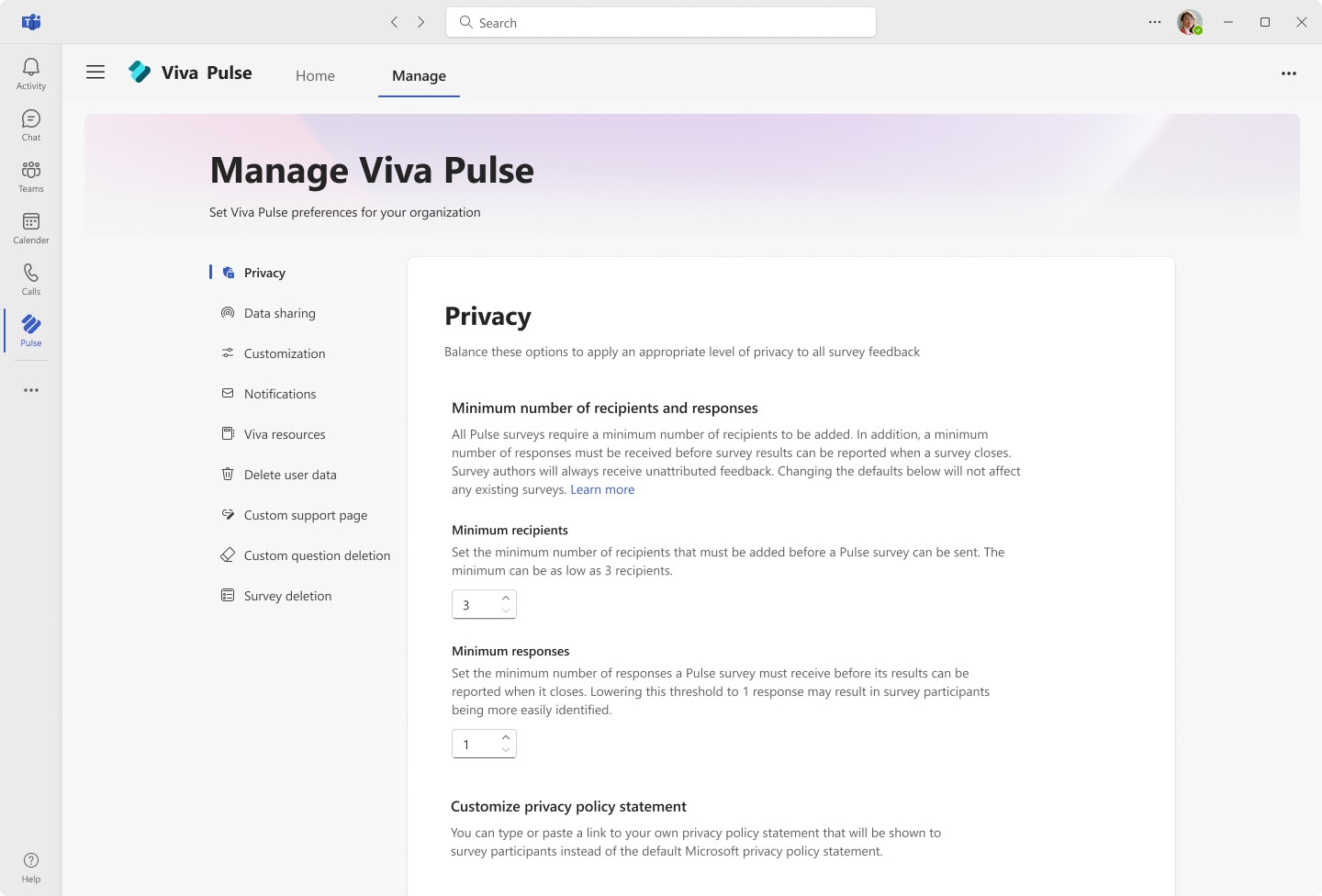Click the Survey deletion icon
Screen dimensions: 1322x896
click(x=228, y=596)
